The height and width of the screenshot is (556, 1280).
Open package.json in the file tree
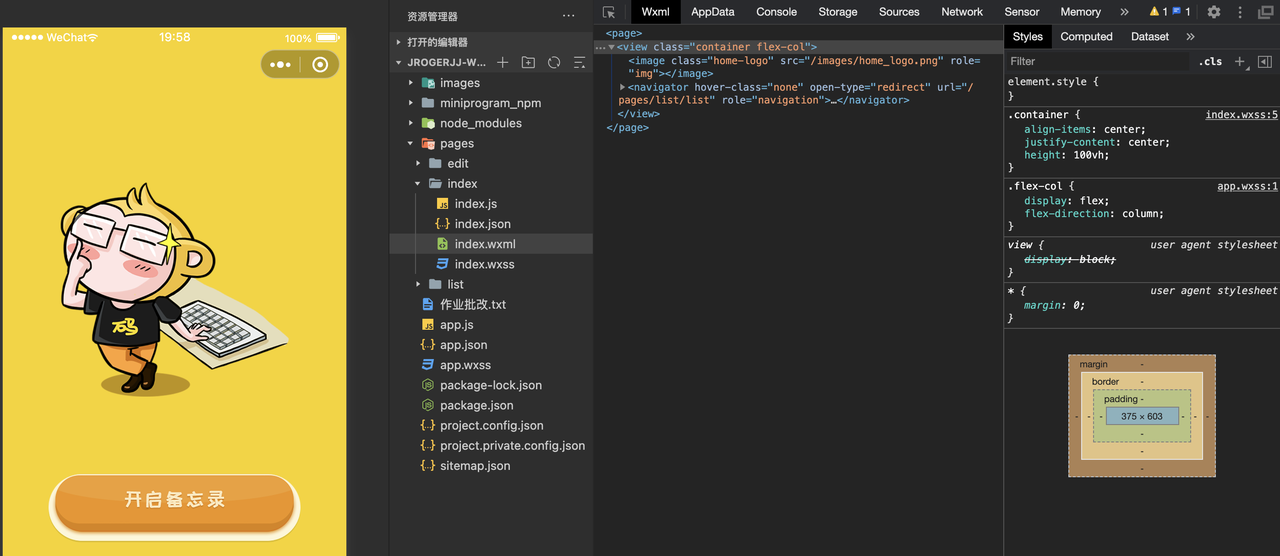[x=491, y=405]
